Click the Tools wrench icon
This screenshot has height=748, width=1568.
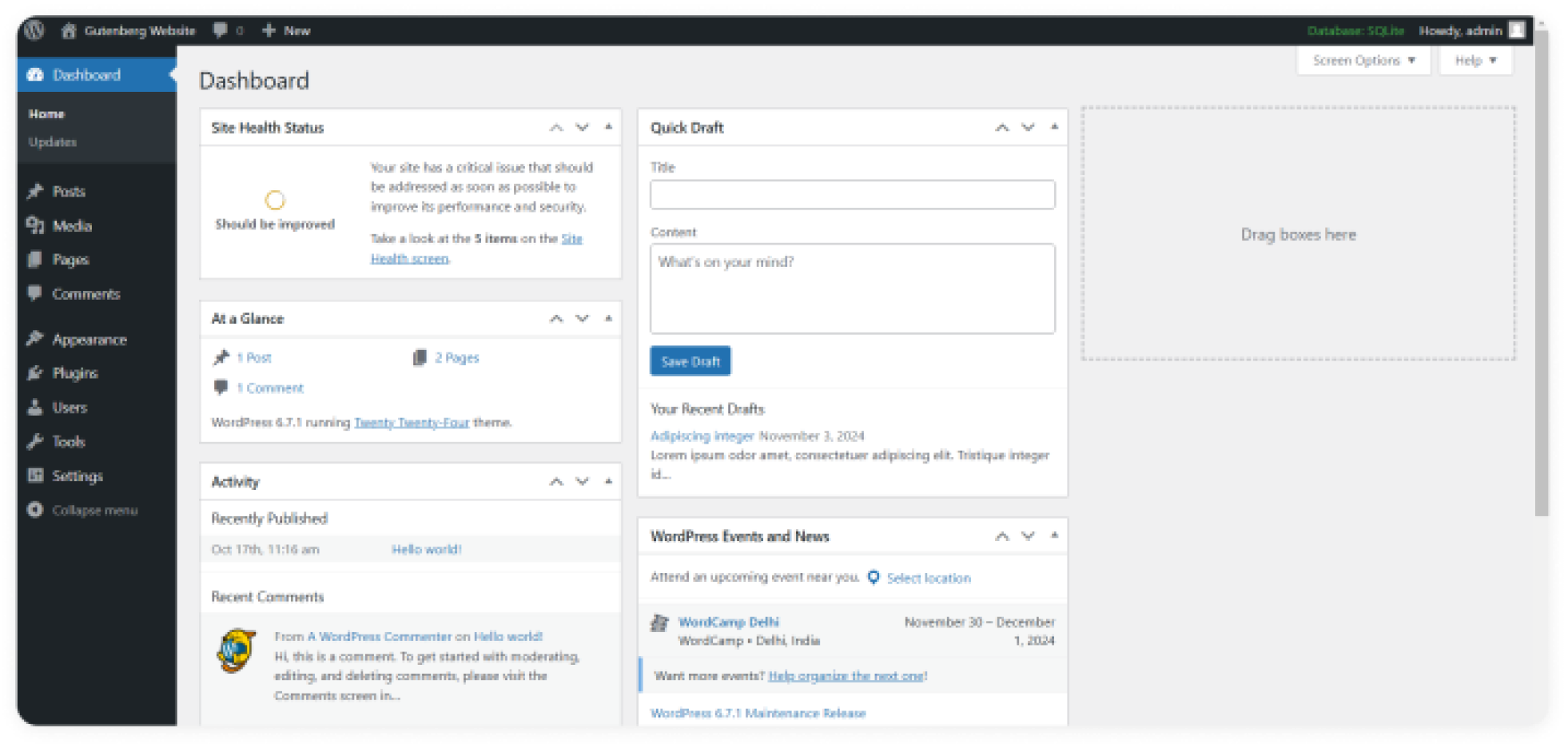(35, 441)
